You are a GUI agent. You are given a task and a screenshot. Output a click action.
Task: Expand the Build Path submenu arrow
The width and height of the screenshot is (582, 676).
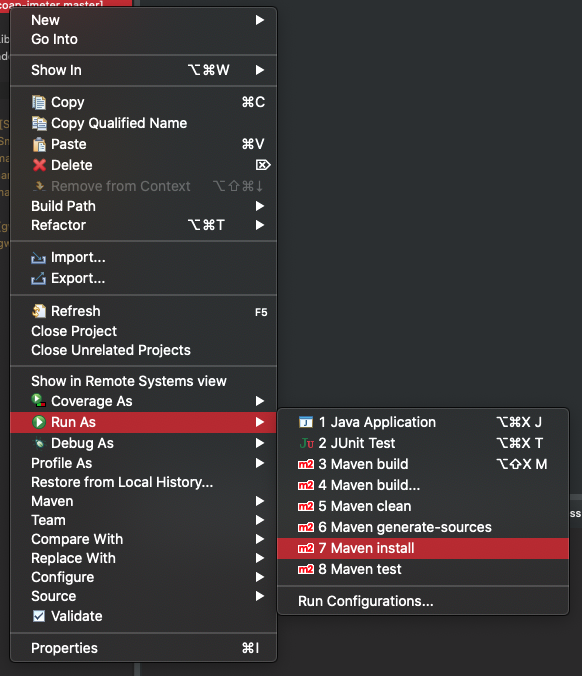point(260,206)
